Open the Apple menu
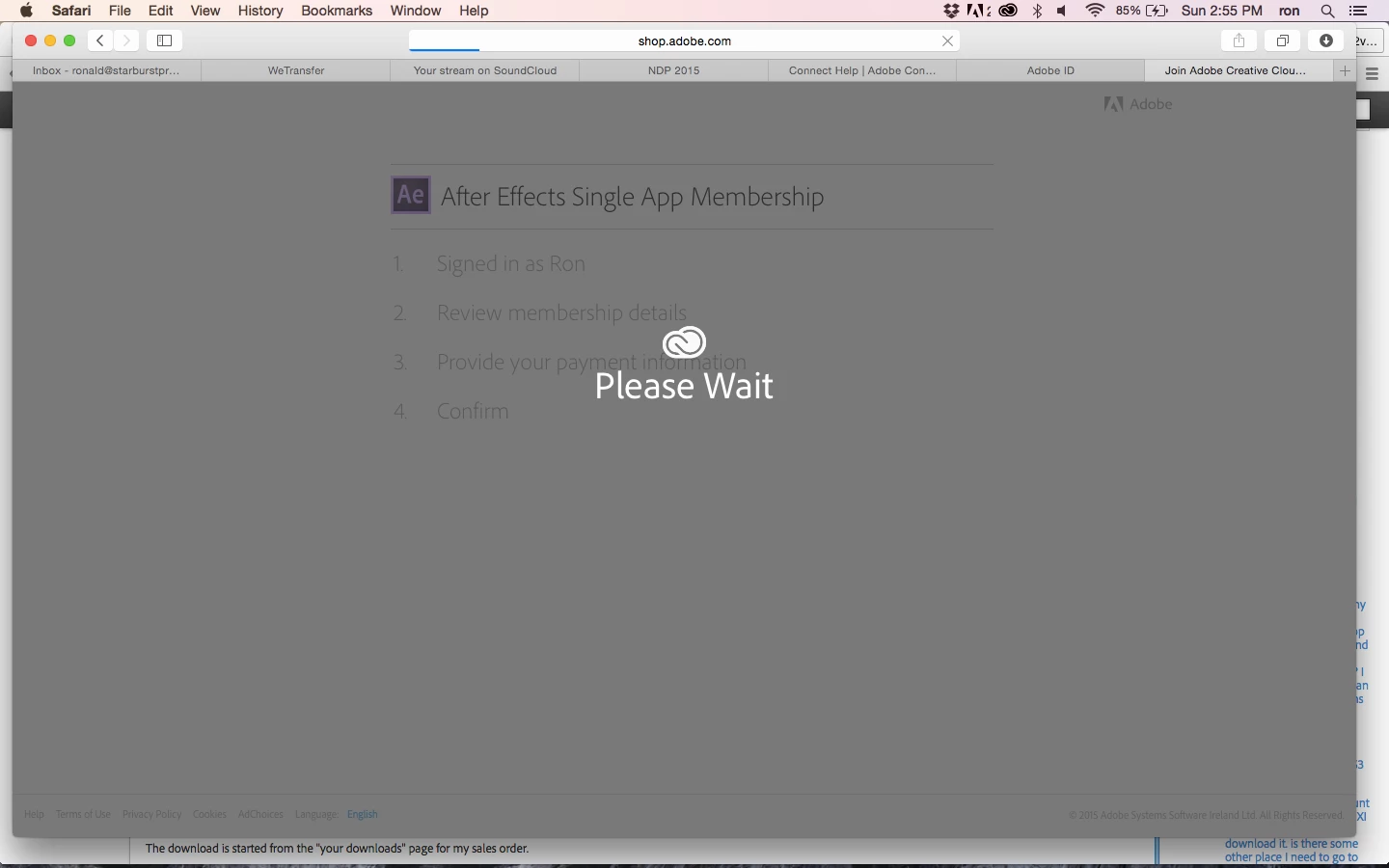 pos(27,11)
